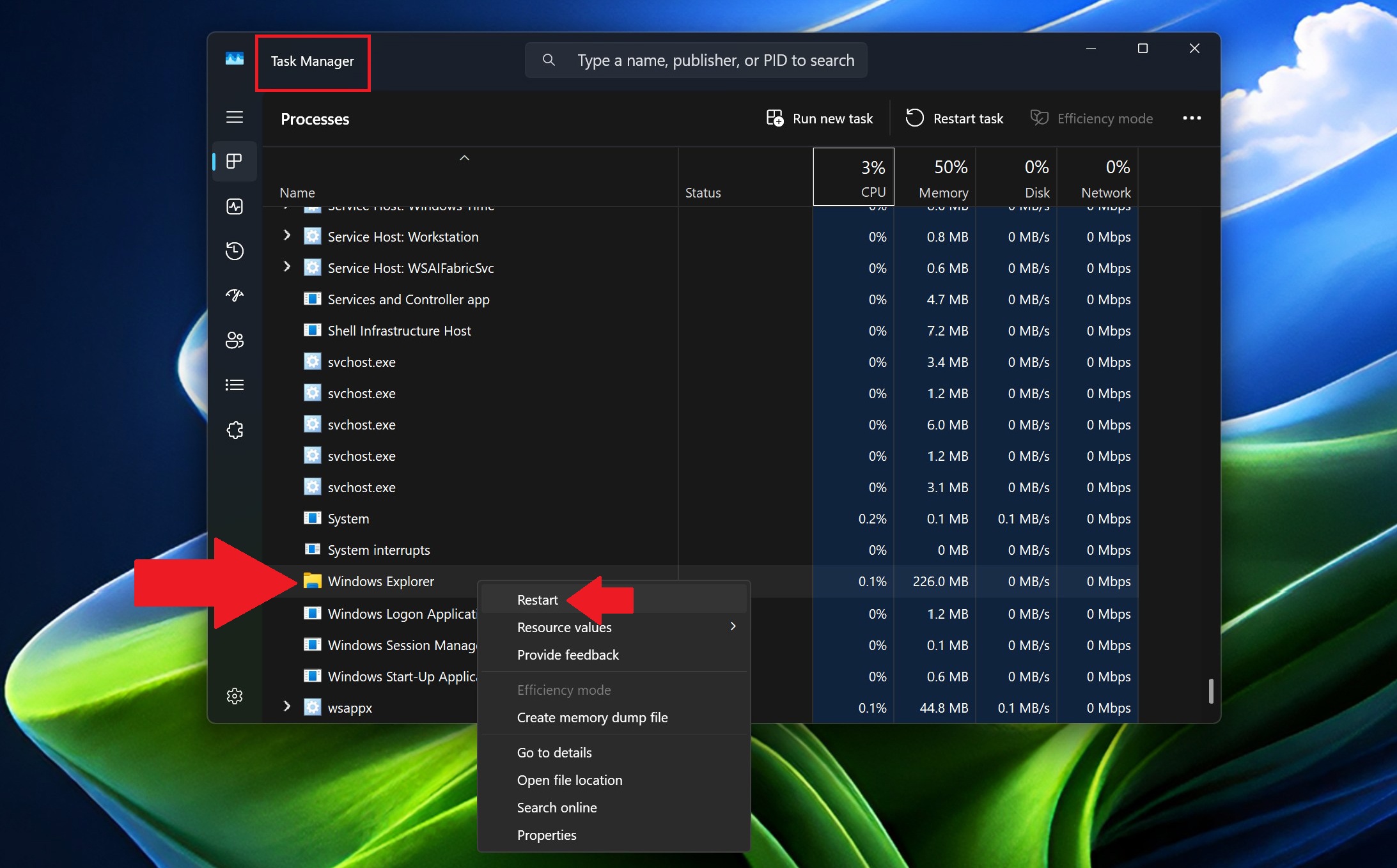Click the Efficiency mode leaf icon
Image resolution: width=1397 pixels, height=868 pixels.
[1040, 118]
